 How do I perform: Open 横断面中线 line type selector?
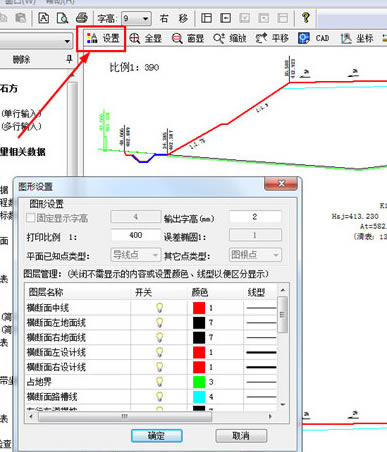tap(261, 308)
